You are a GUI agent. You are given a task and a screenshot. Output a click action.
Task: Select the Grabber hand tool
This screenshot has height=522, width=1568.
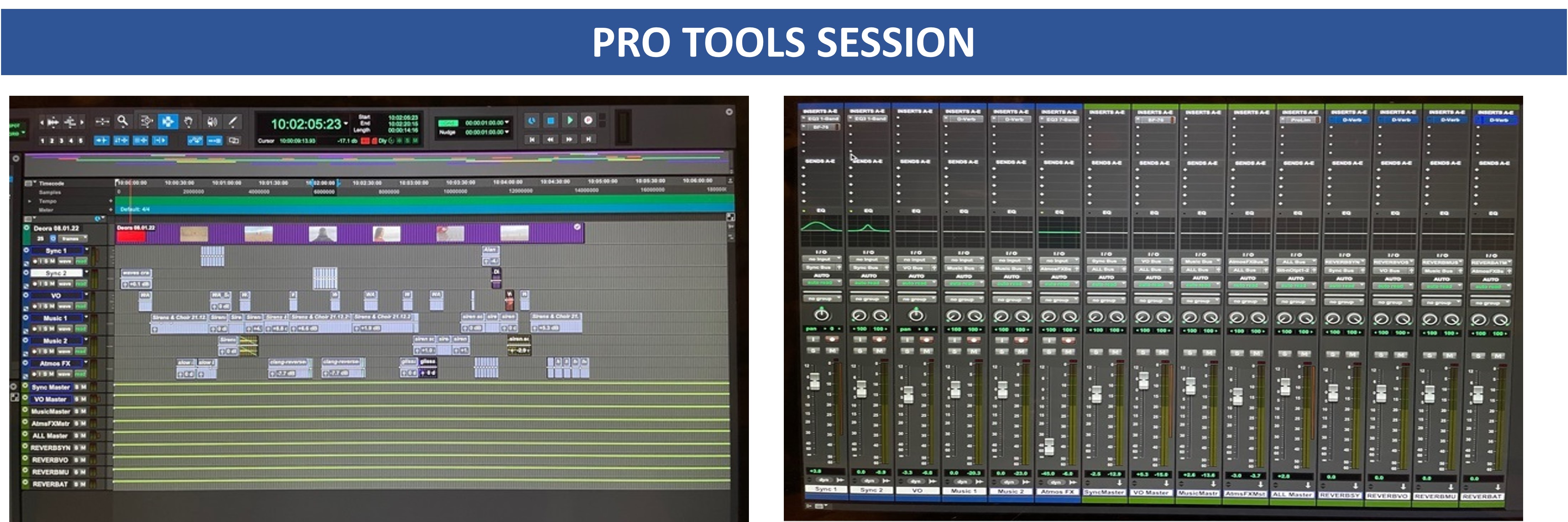(189, 122)
